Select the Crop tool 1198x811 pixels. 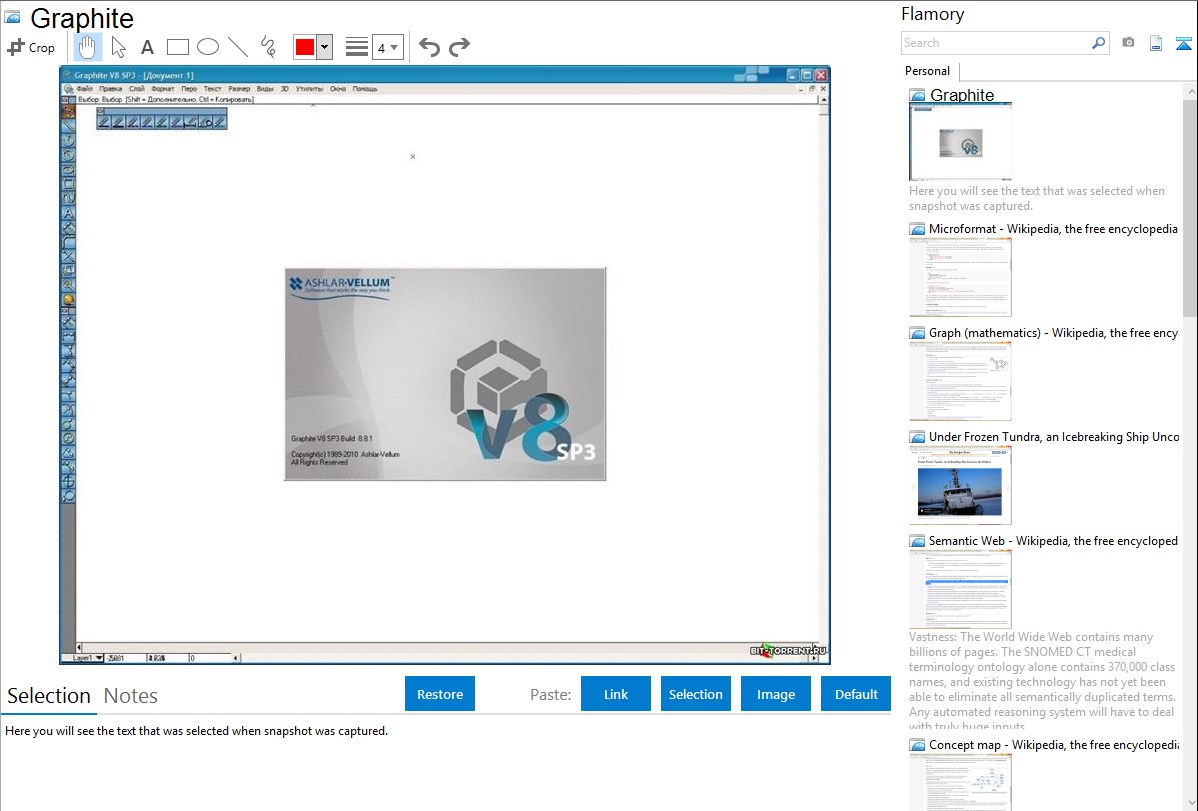tap(31, 47)
